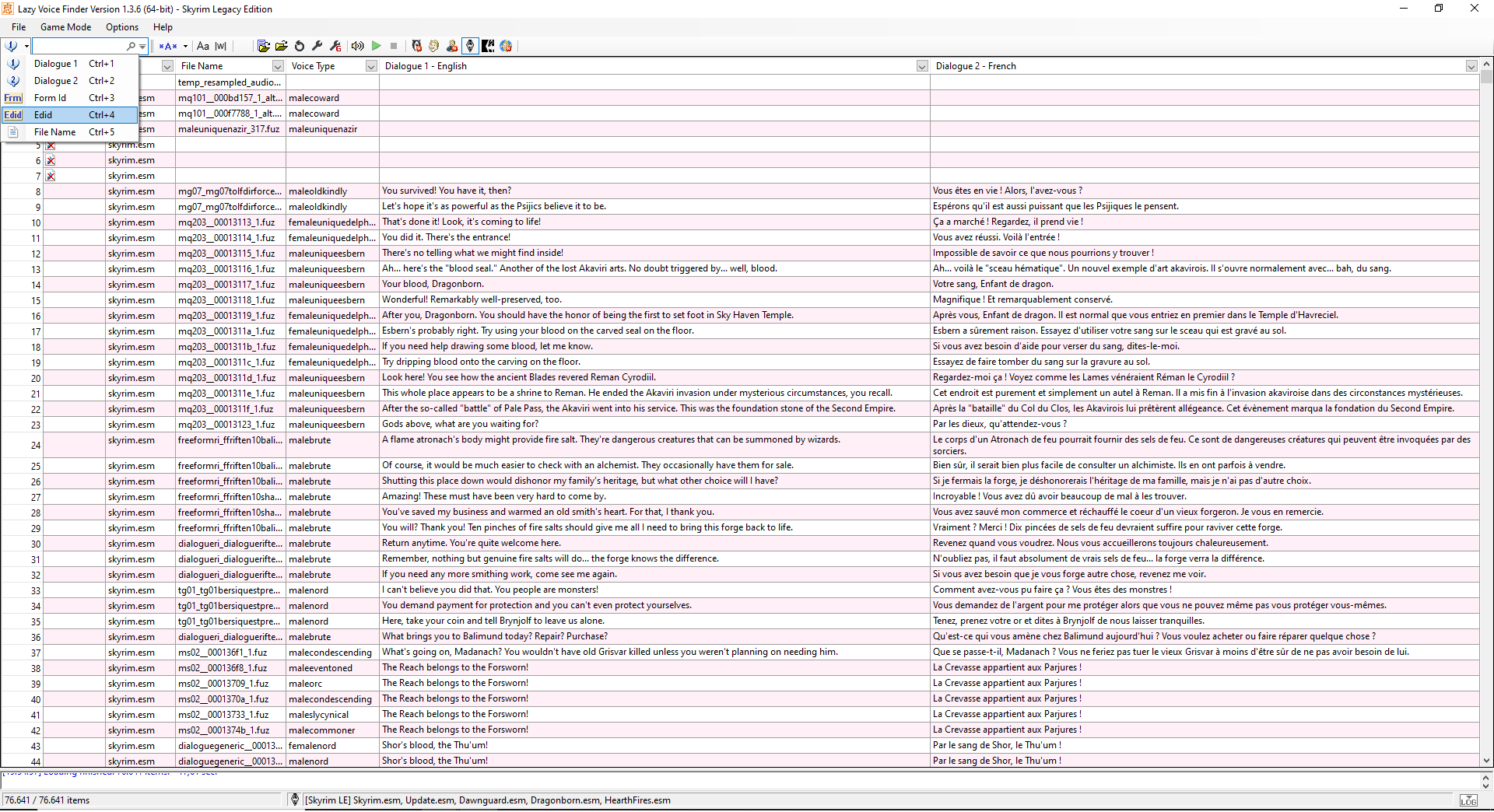Open the search history dropdown arrow
The height and width of the screenshot is (812, 1494).
pyautogui.click(x=142, y=46)
